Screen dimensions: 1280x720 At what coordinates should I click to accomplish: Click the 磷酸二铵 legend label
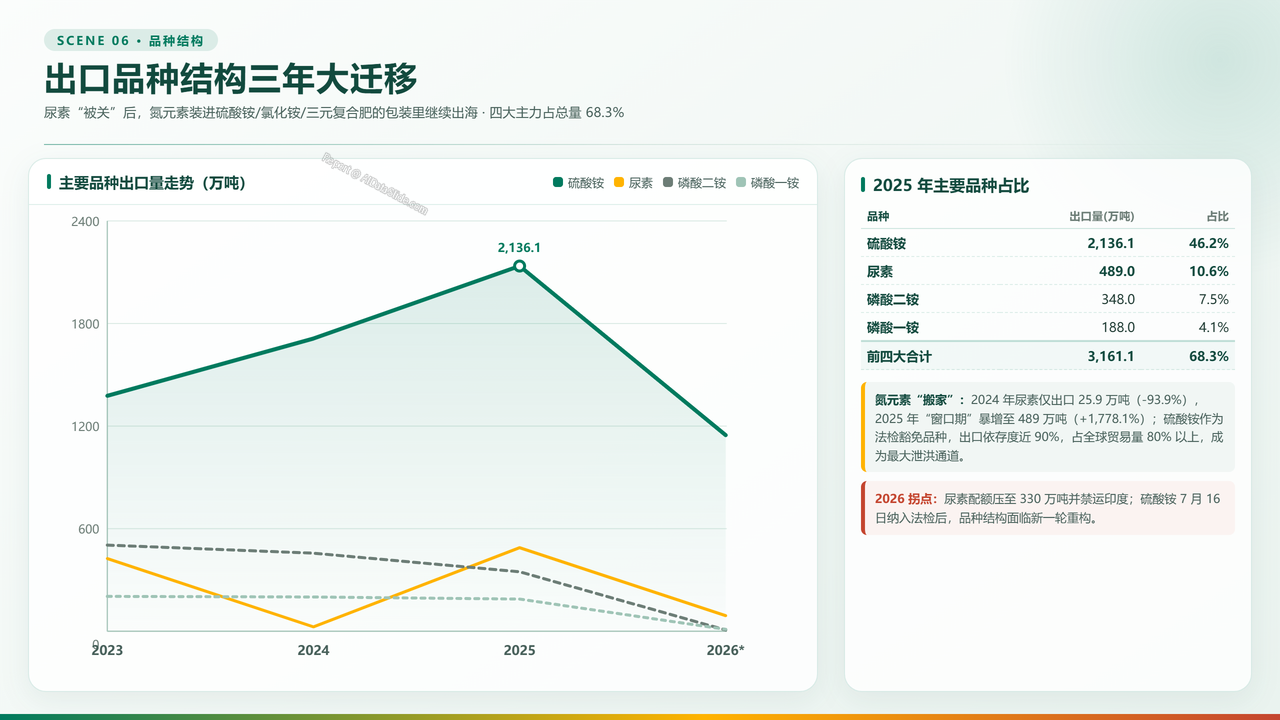(702, 182)
